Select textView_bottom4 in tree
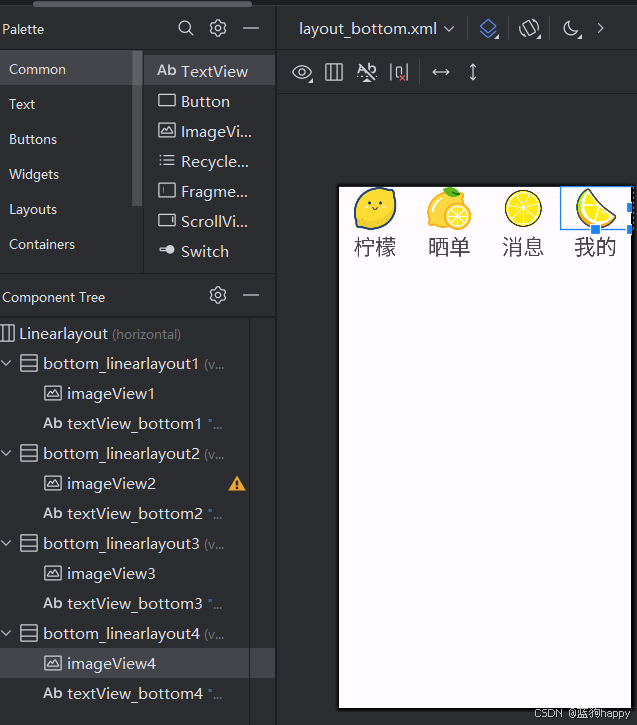The image size is (637, 725). coord(125,694)
